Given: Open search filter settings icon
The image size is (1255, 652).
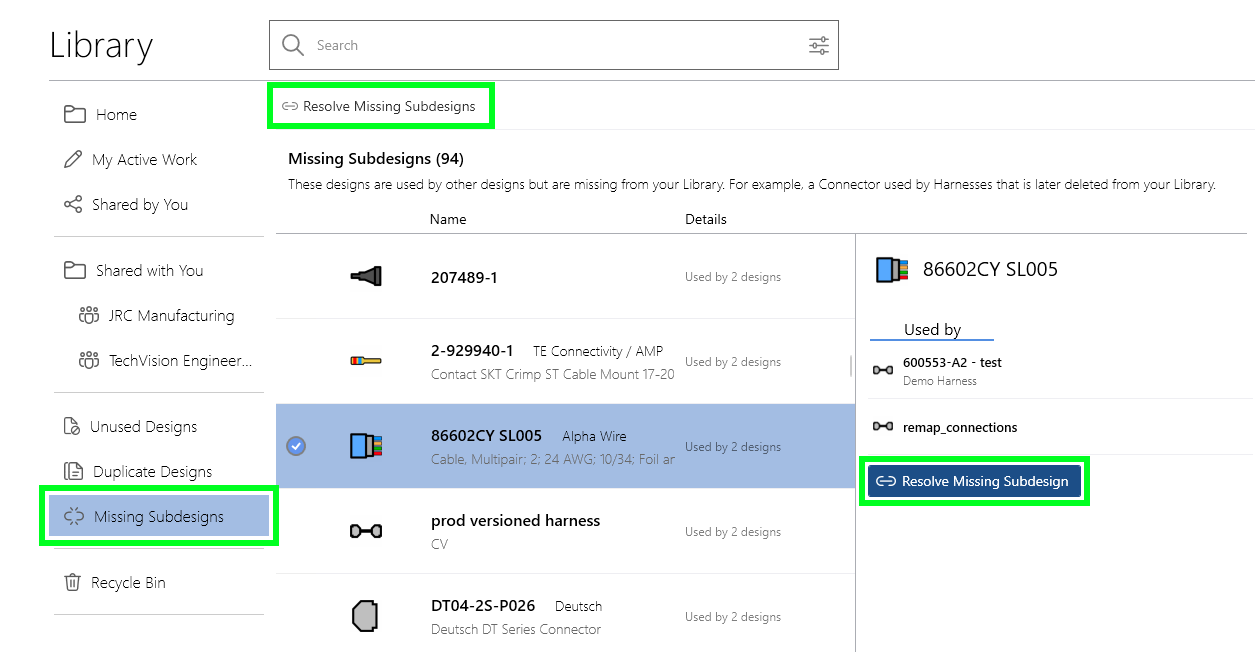Looking at the screenshot, I should [818, 45].
